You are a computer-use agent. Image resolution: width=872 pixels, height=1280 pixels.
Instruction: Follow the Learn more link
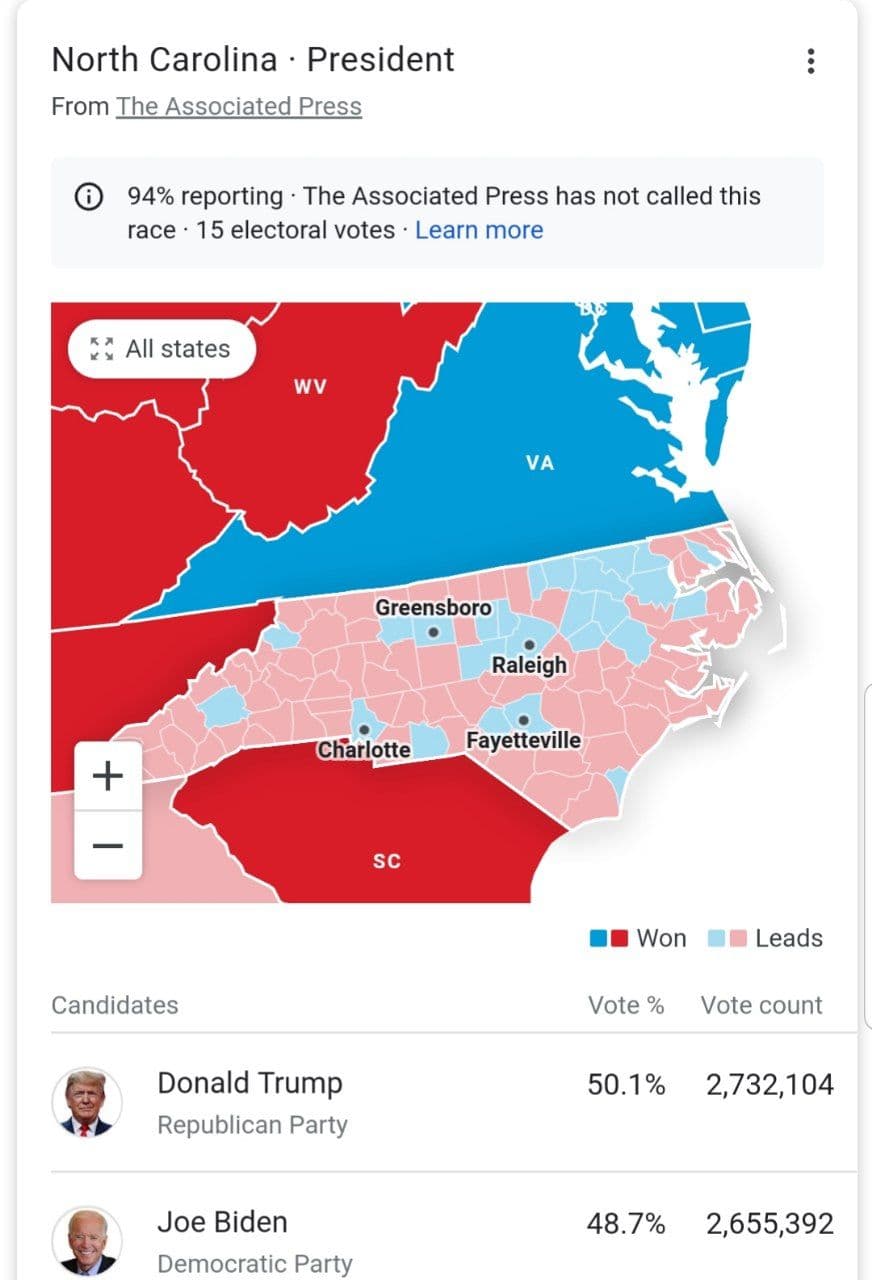479,230
